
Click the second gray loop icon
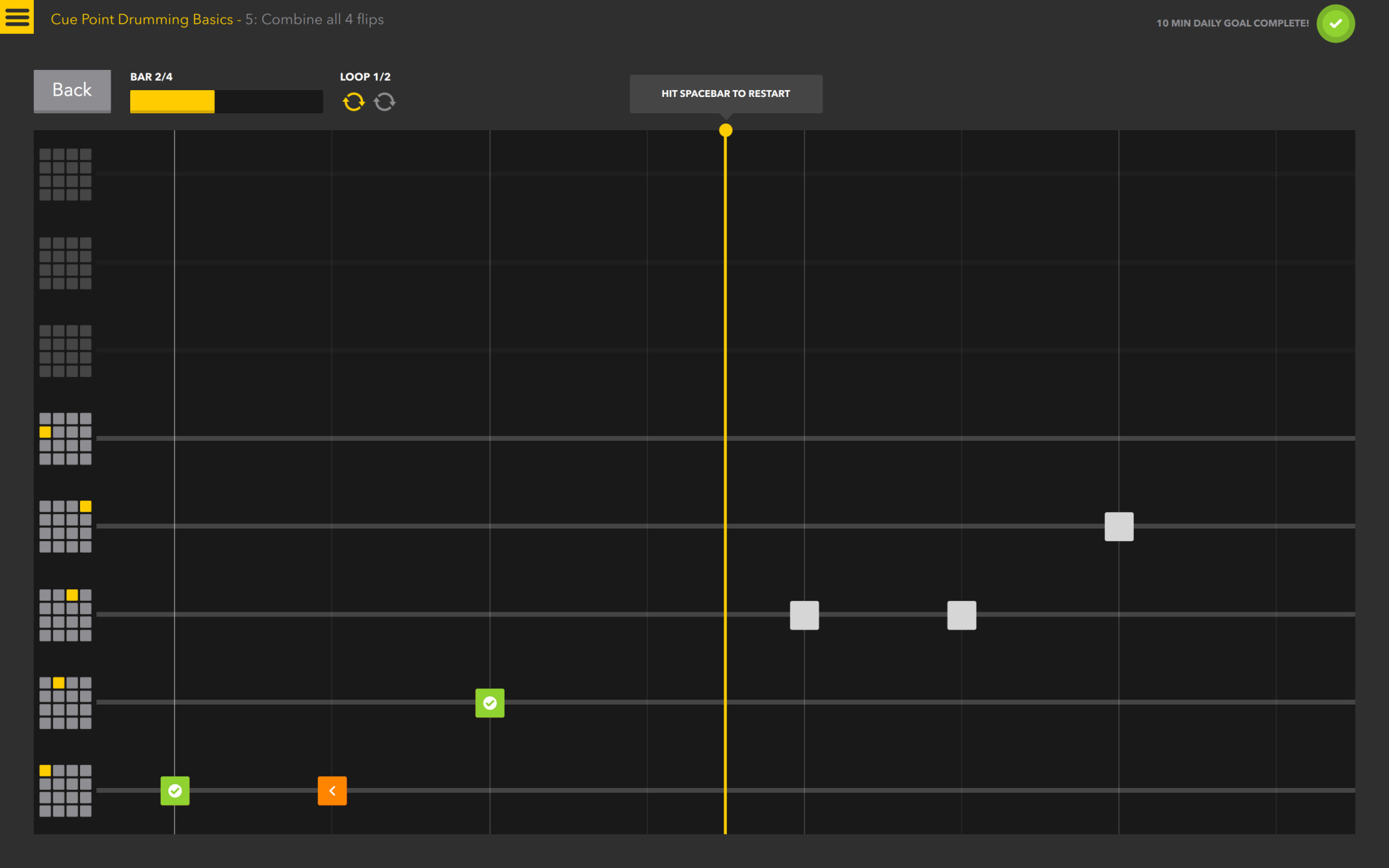[385, 102]
